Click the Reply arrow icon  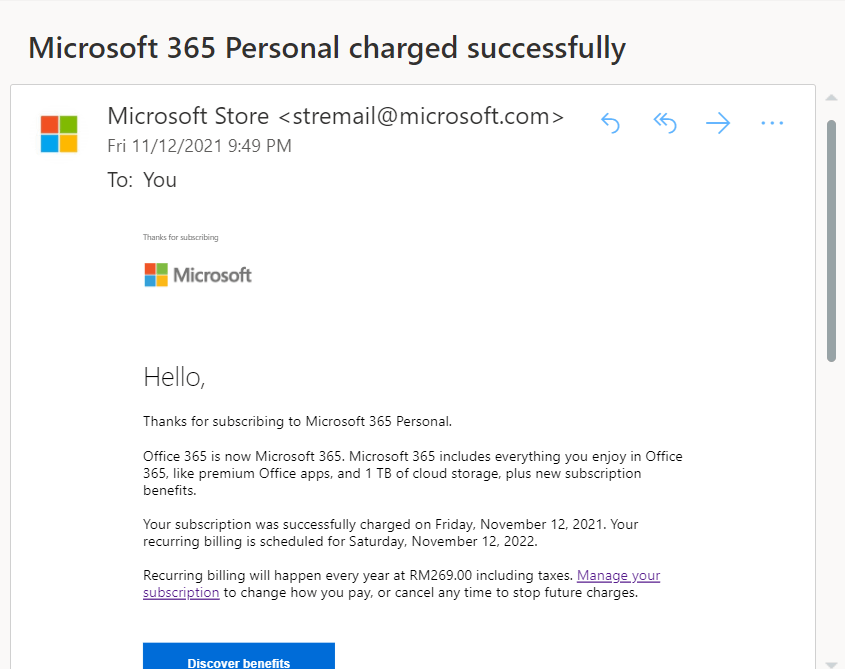tap(611, 123)
